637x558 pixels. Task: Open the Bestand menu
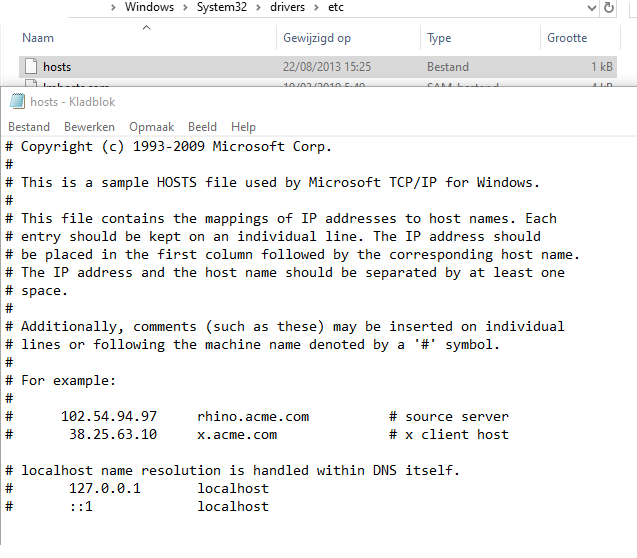(x=29, y=127)
